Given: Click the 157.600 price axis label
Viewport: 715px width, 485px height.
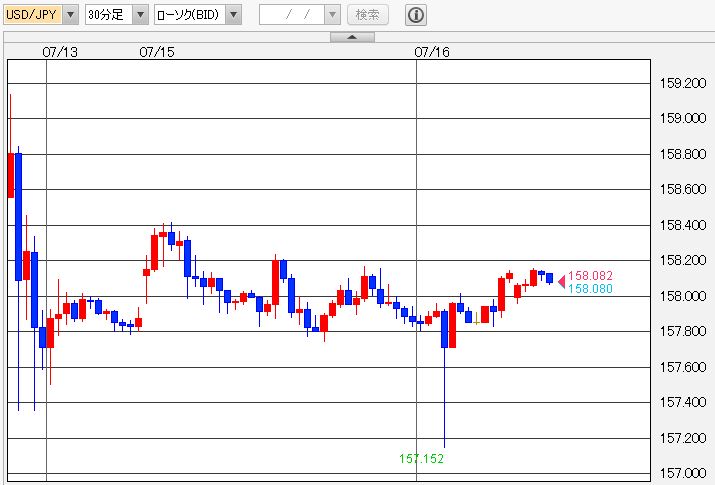Looking at the screenshot, I should point(683,367).
